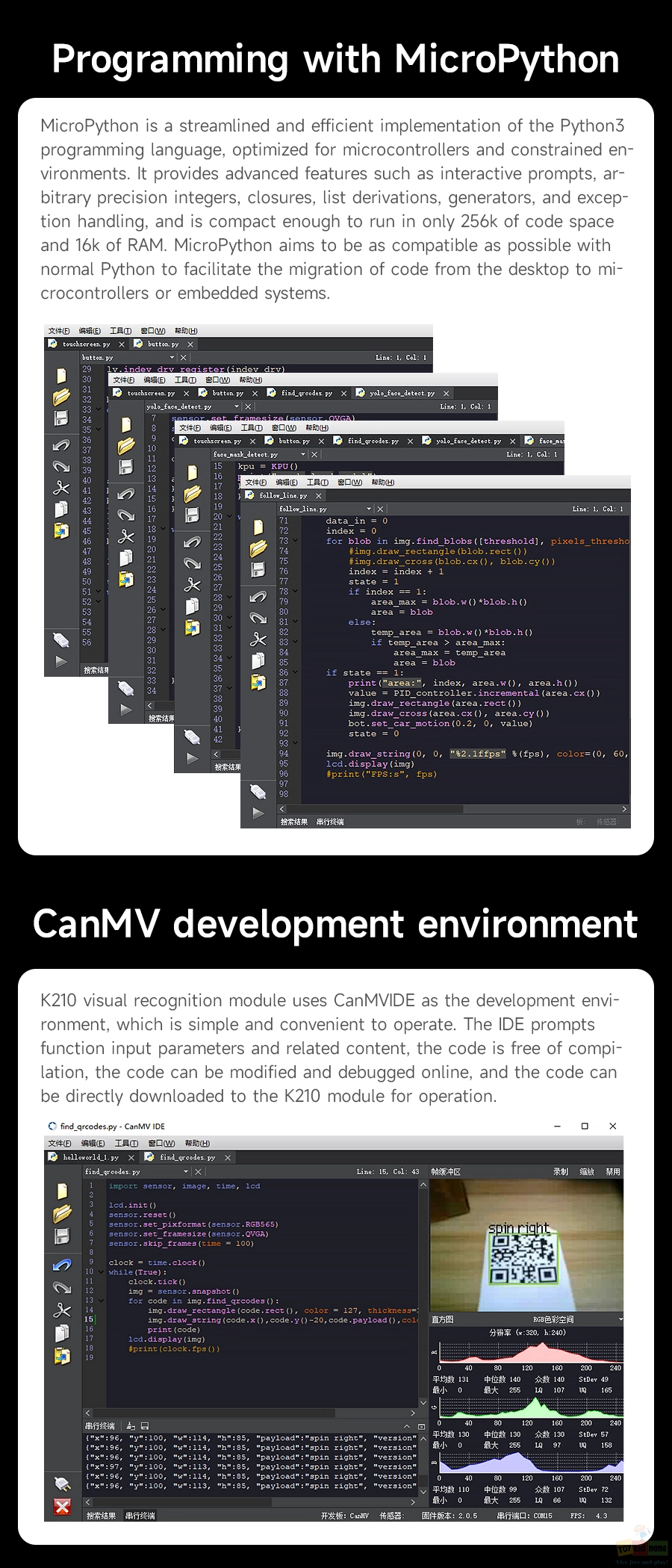The image size is (672, 1568).
Task: Stop the running script with red X
Action: point(63,1507)
